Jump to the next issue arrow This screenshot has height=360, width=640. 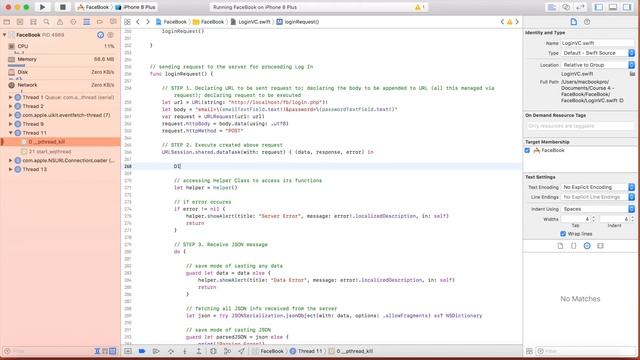517,22
